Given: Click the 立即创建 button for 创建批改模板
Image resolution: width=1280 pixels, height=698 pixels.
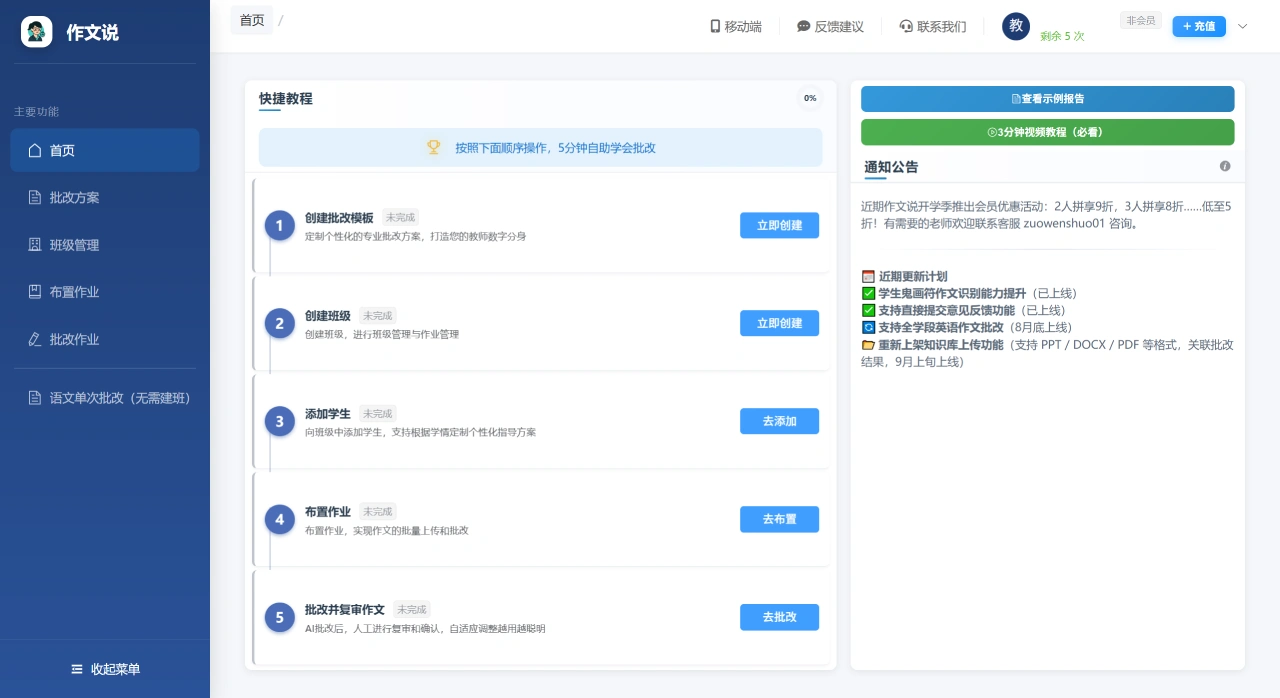Looking at the screenshot, I should pyautogui.click(x=779, y=225).
